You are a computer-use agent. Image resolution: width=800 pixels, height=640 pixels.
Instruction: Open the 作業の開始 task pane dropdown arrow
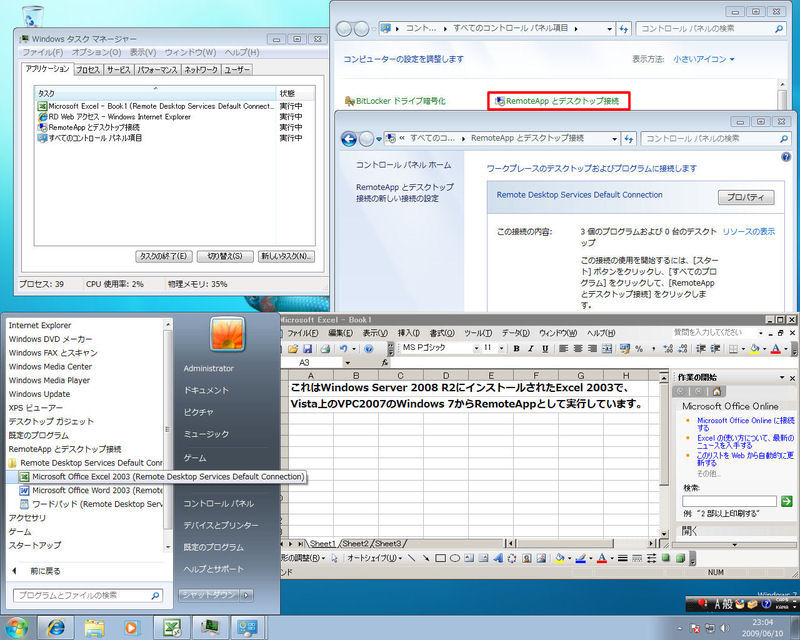coord(782,378)
